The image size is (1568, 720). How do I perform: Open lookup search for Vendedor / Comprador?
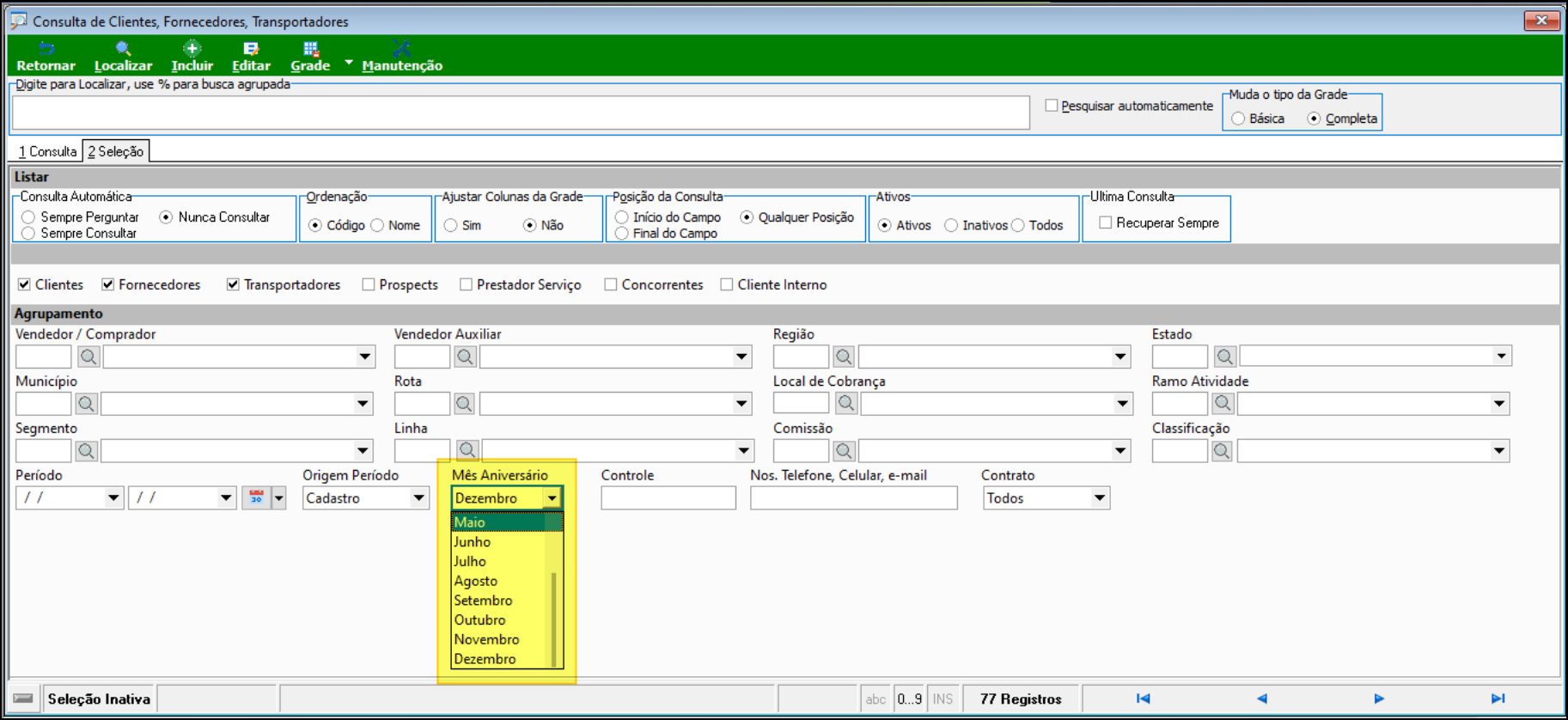click(88, 357)
